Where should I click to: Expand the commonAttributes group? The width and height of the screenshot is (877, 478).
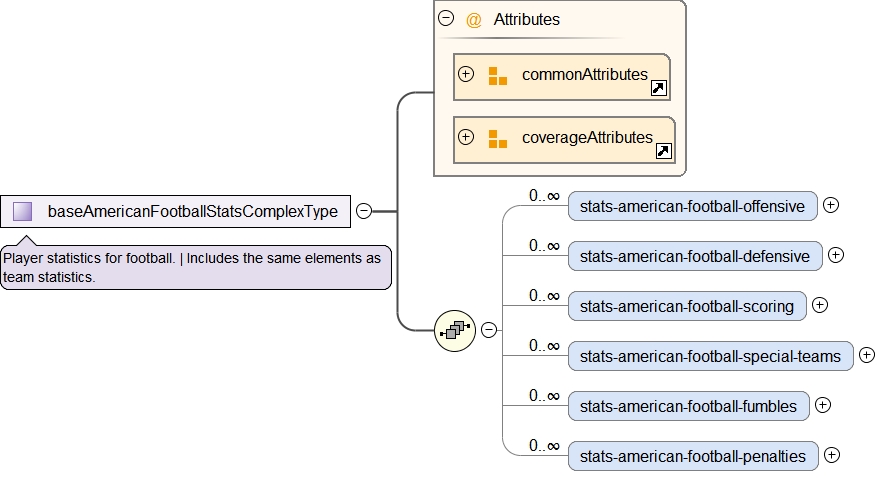tap(466, 75)
